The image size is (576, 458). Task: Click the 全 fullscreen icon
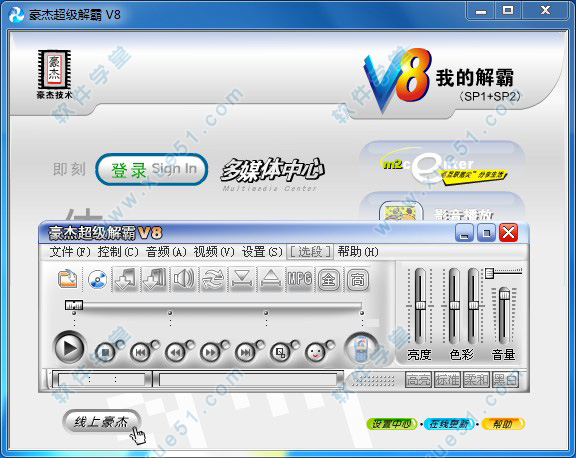tap(329, 280)
